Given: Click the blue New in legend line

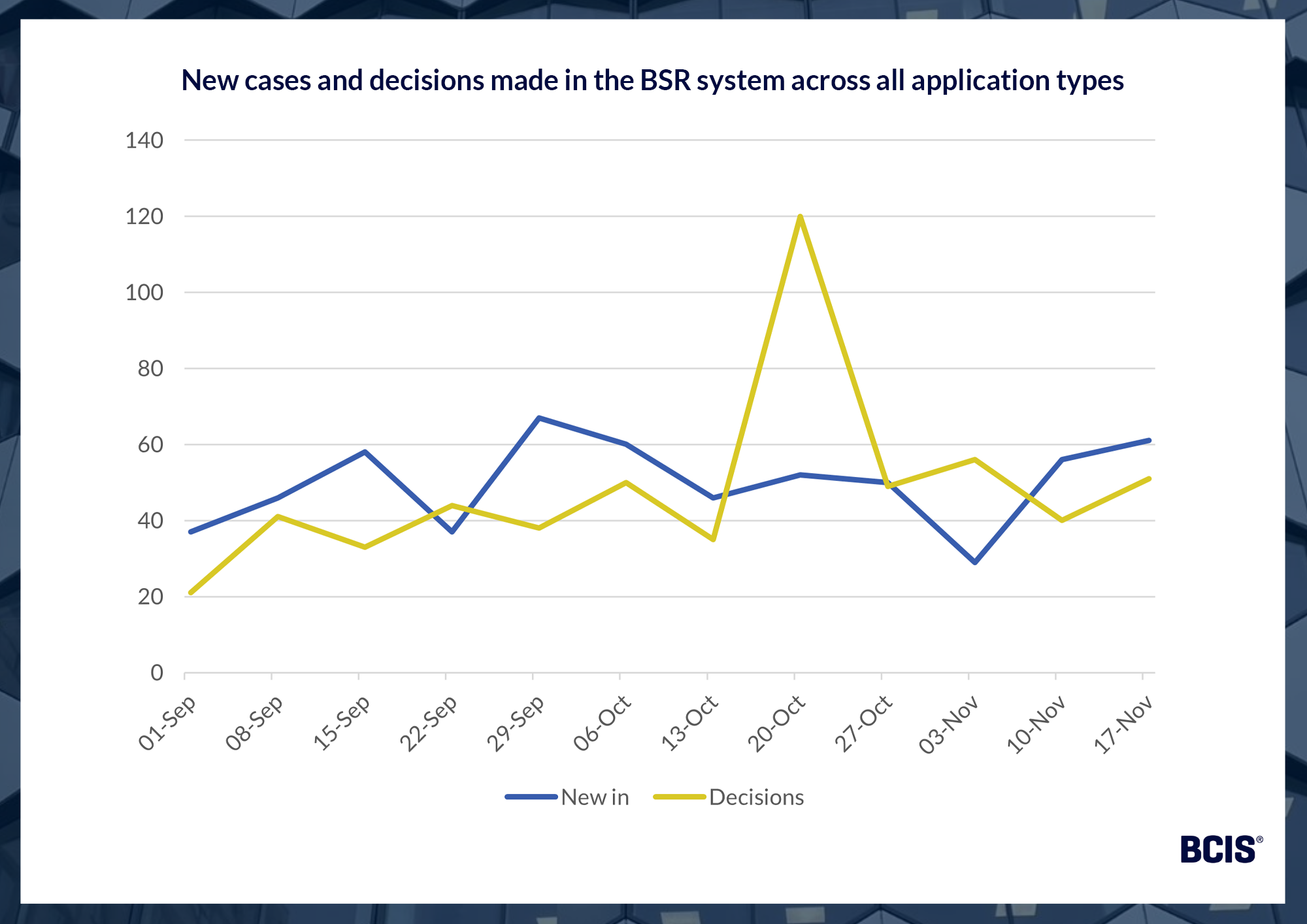Looking at the screenshot, I should [531, 797].
